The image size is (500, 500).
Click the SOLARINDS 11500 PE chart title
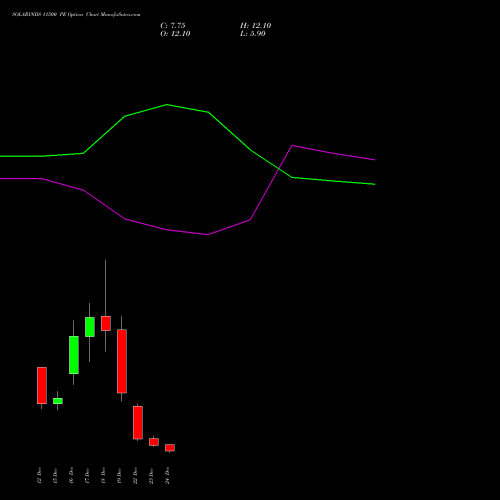point(76,15)
